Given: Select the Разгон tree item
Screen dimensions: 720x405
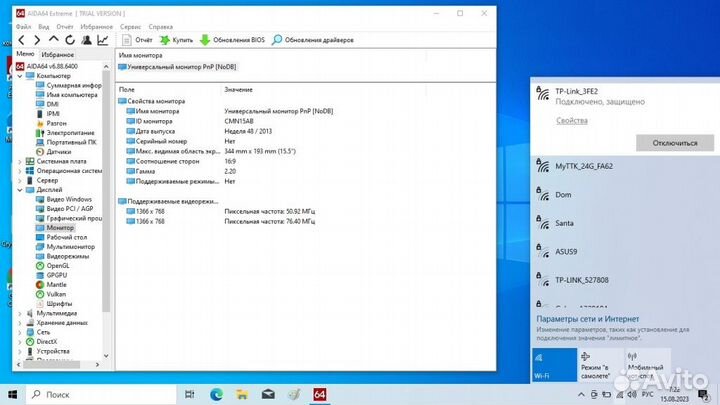Looking at the screenshot, I should 51,123.
